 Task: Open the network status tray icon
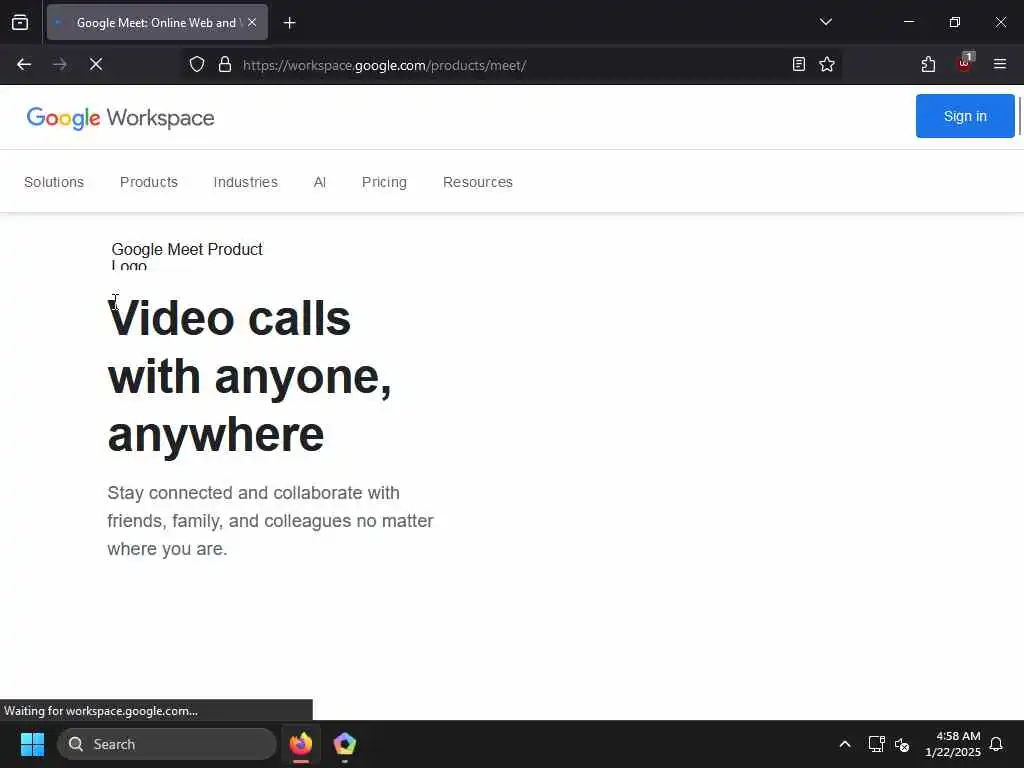[876, 744]
